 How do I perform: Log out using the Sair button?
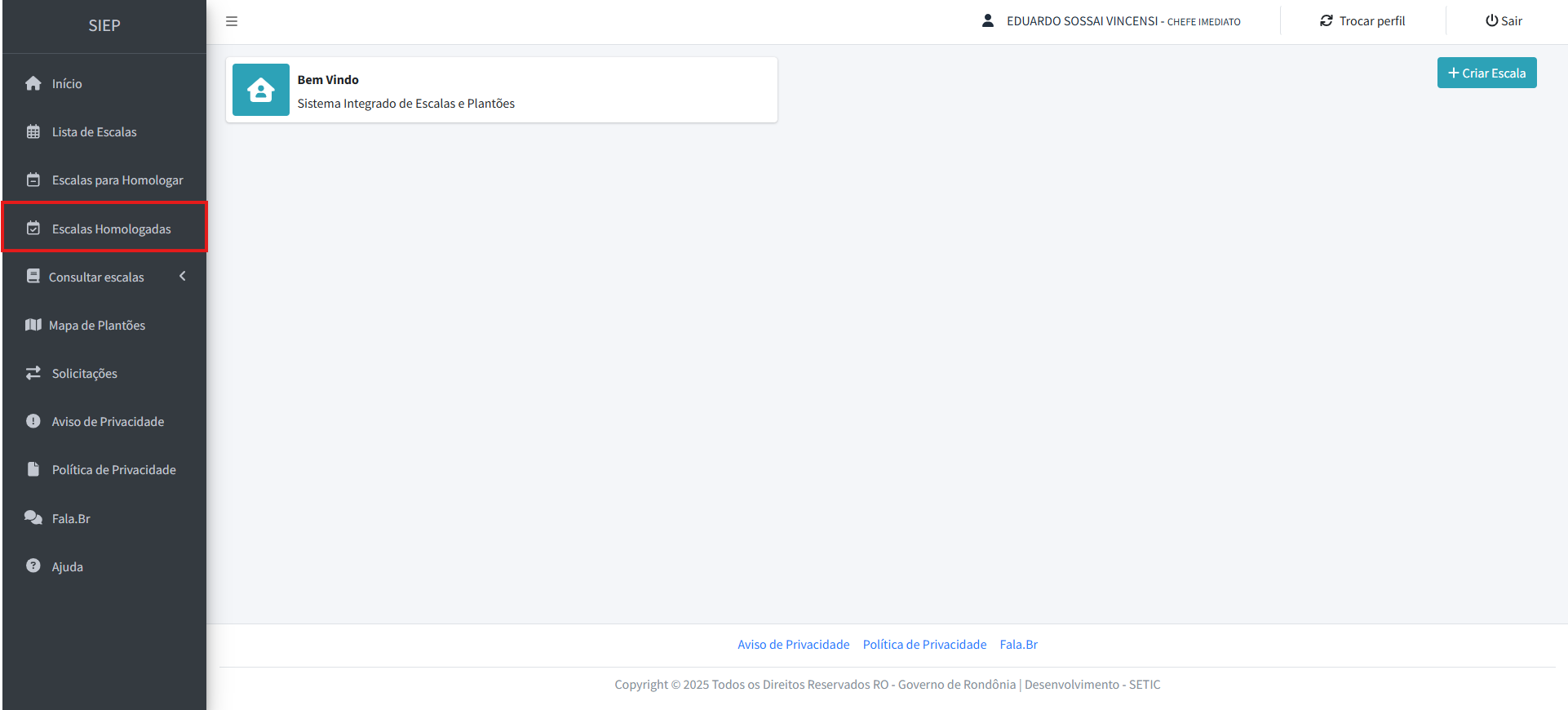[1504, 21]
